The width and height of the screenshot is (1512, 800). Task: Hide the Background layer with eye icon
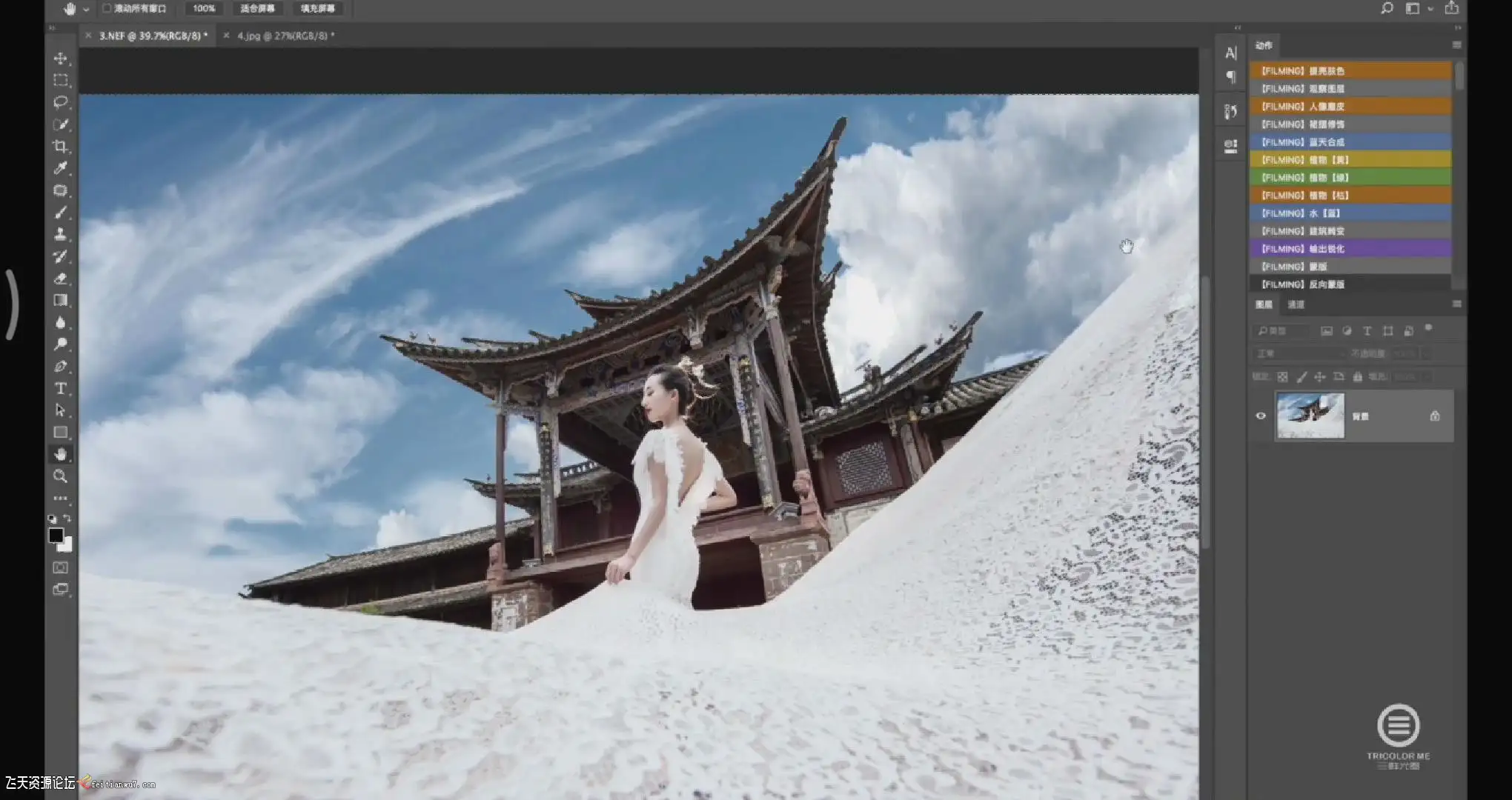1261,416
